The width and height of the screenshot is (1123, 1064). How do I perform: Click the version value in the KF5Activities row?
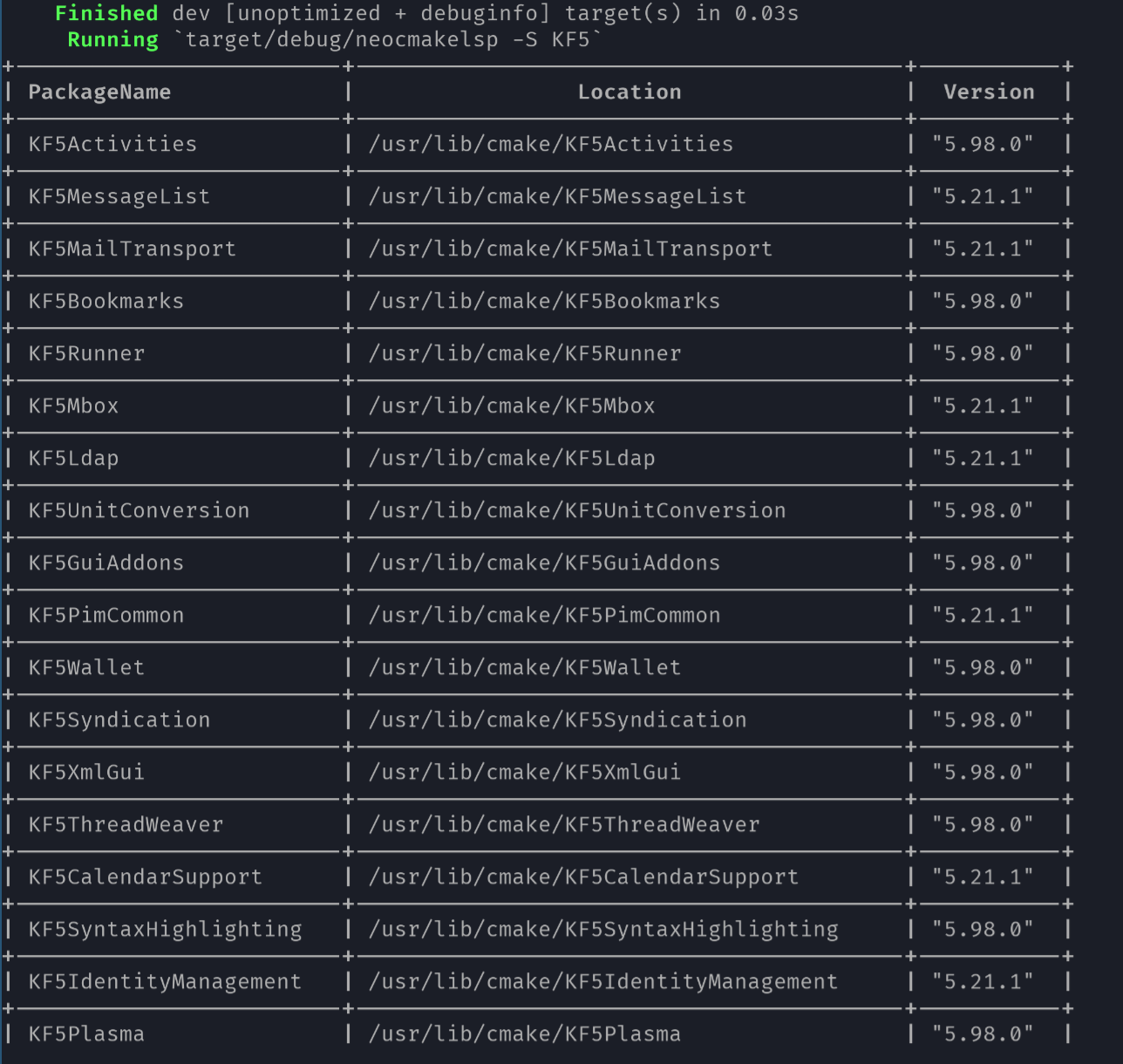(x=983, y=145)
